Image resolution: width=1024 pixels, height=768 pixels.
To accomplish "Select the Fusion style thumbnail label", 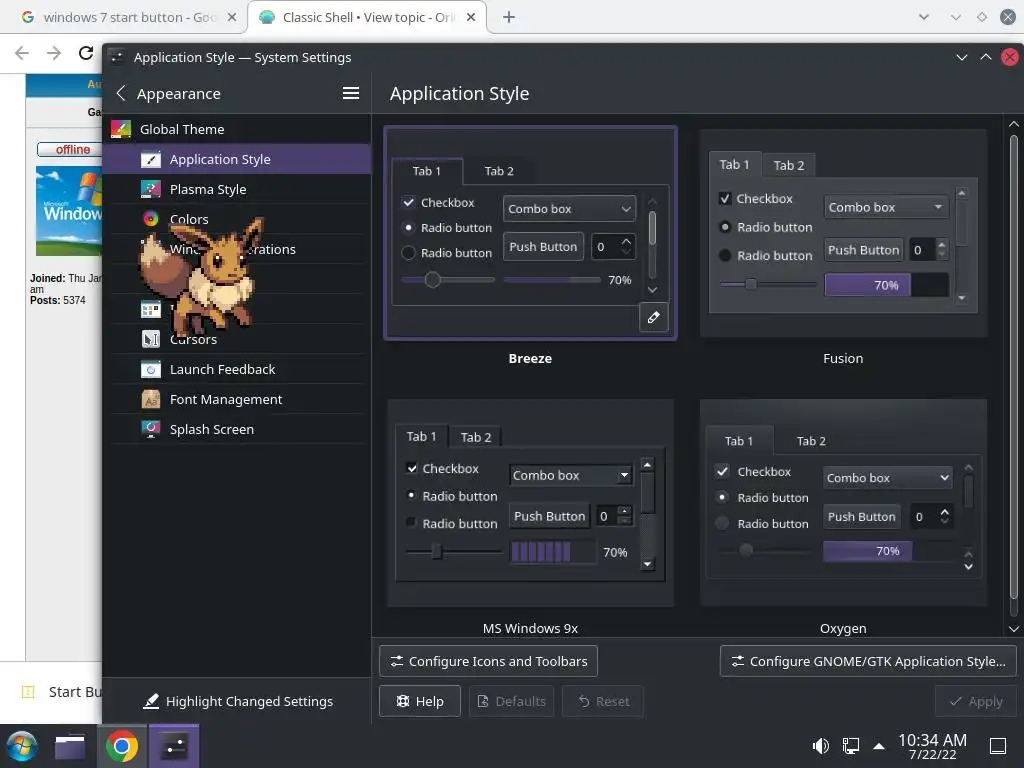I will tap(842, 358).
